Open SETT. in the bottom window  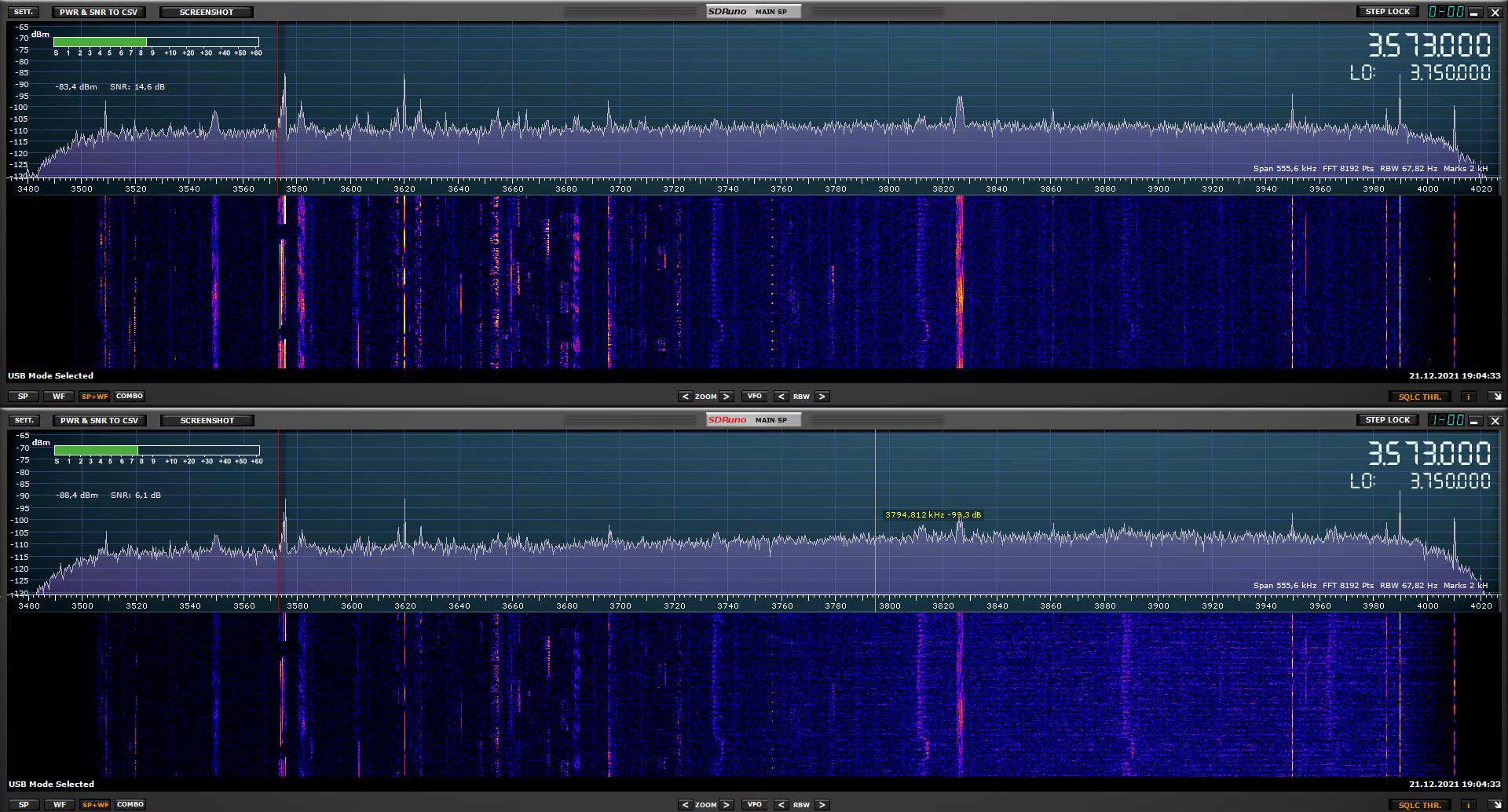[24, 420]
